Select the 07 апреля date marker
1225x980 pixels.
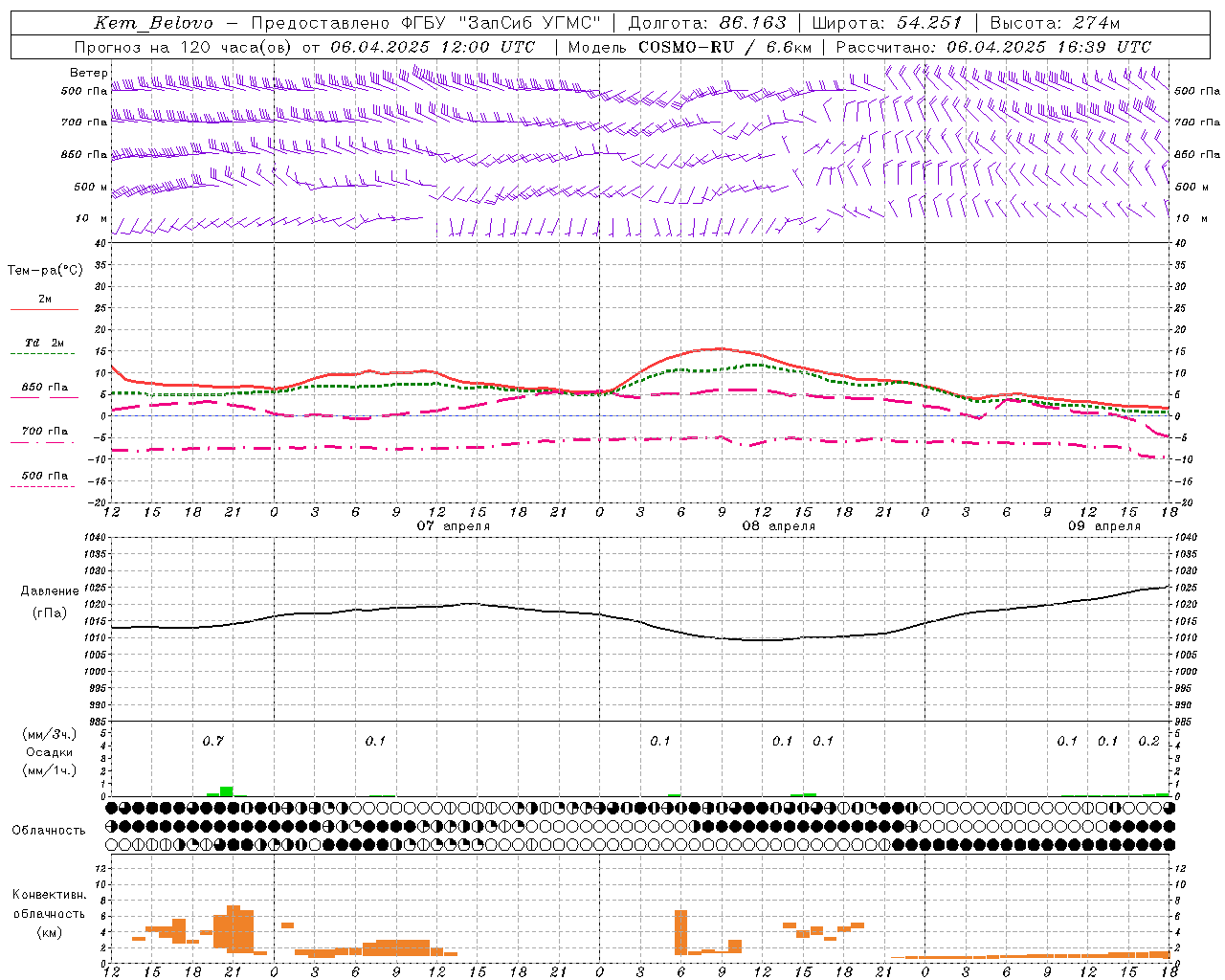[x=454, y=526]
